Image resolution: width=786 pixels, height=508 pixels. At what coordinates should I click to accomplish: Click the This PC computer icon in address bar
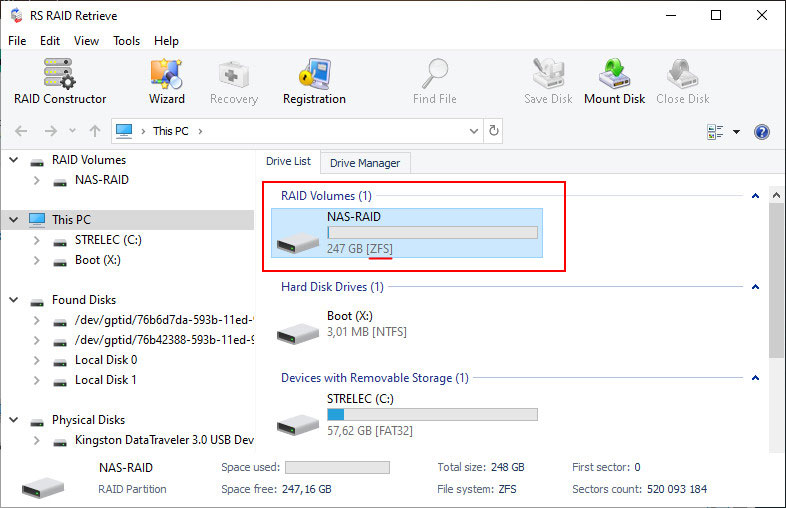pyautogui.click(x=124, y=131)
